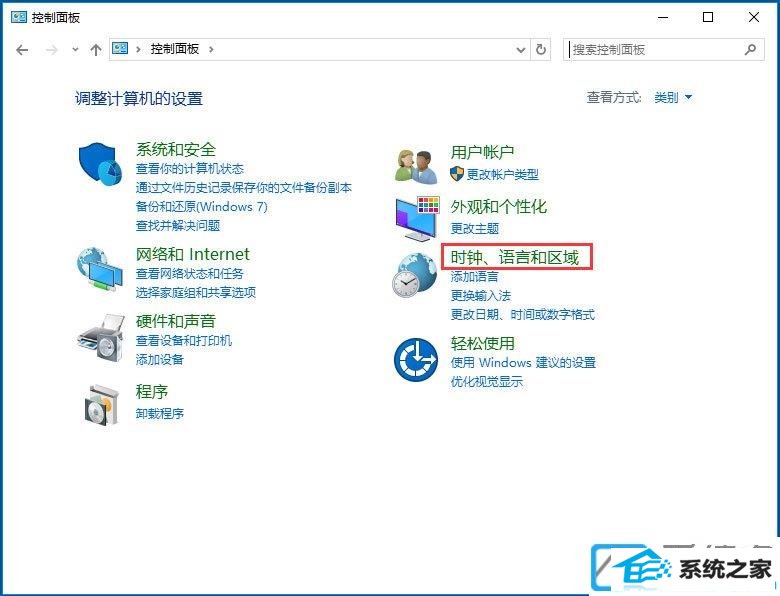Click the Hardware and Sound printer icon
This screenshot has width=780, height=596.
pyautogui.click(x=101, y=338)
